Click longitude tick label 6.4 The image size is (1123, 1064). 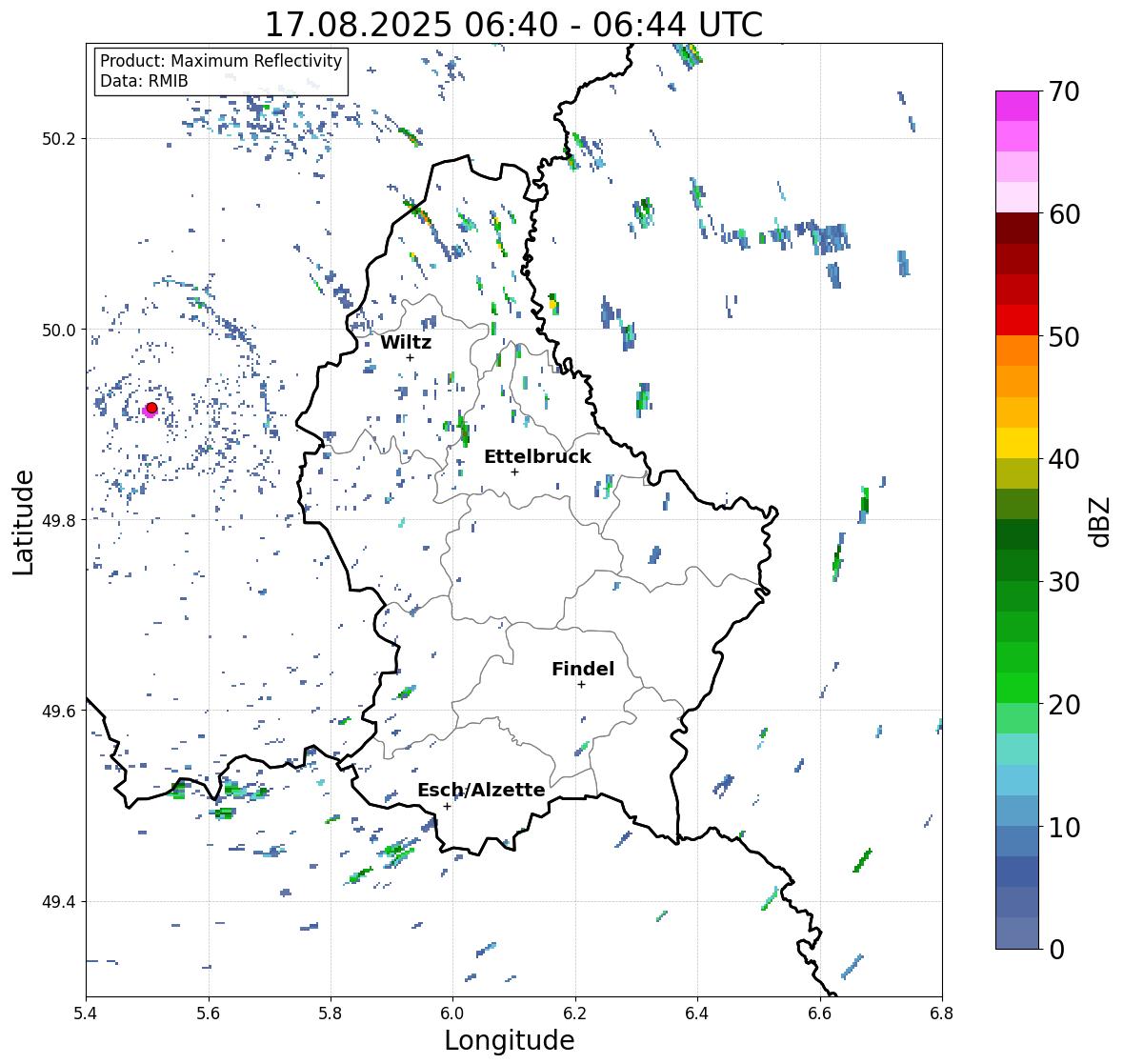pyautogui.click(x=697, y=1014)
